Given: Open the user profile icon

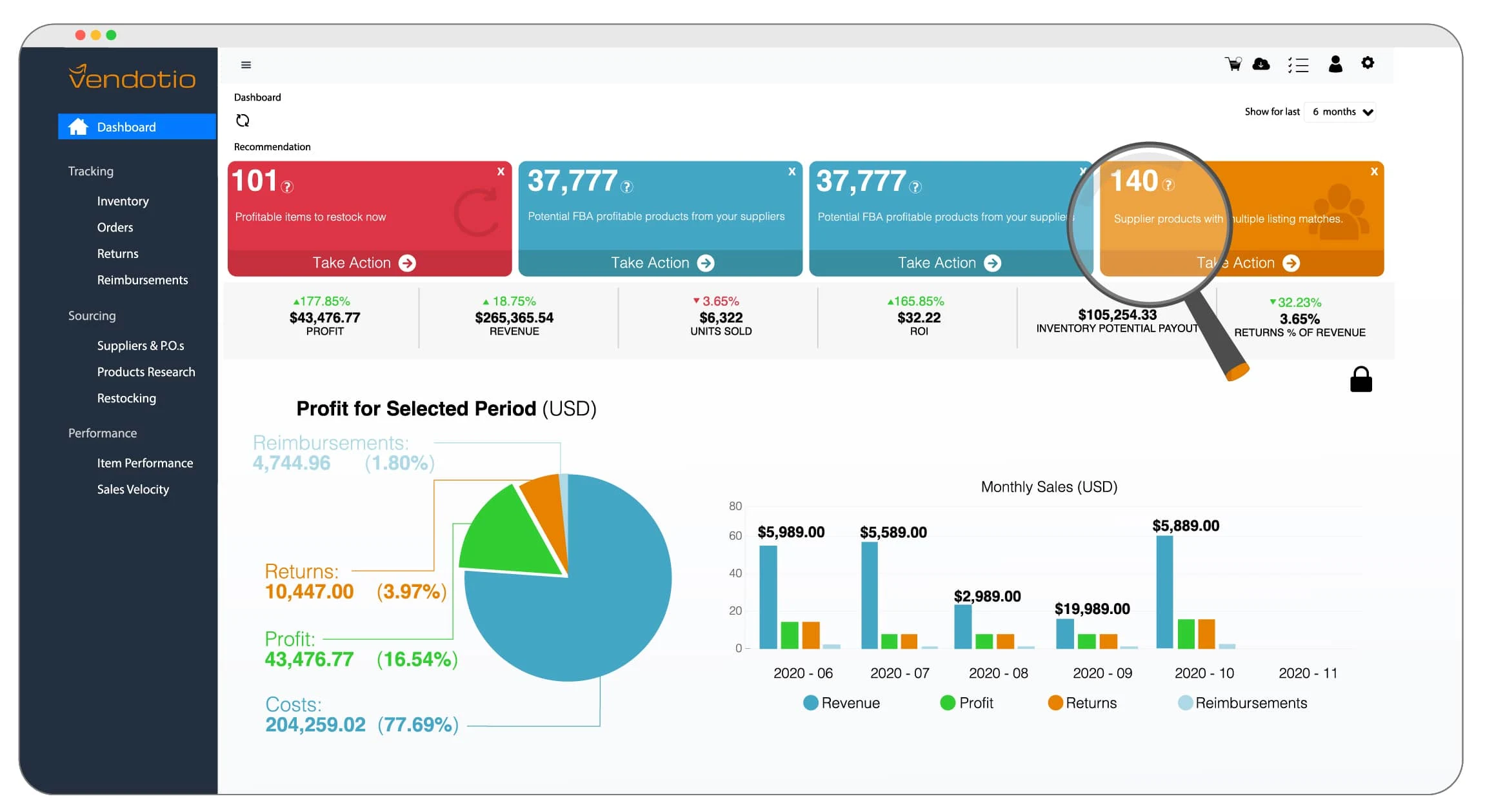Looking at the screenshot, I should pyautogui.click(x=1335, y=64).
